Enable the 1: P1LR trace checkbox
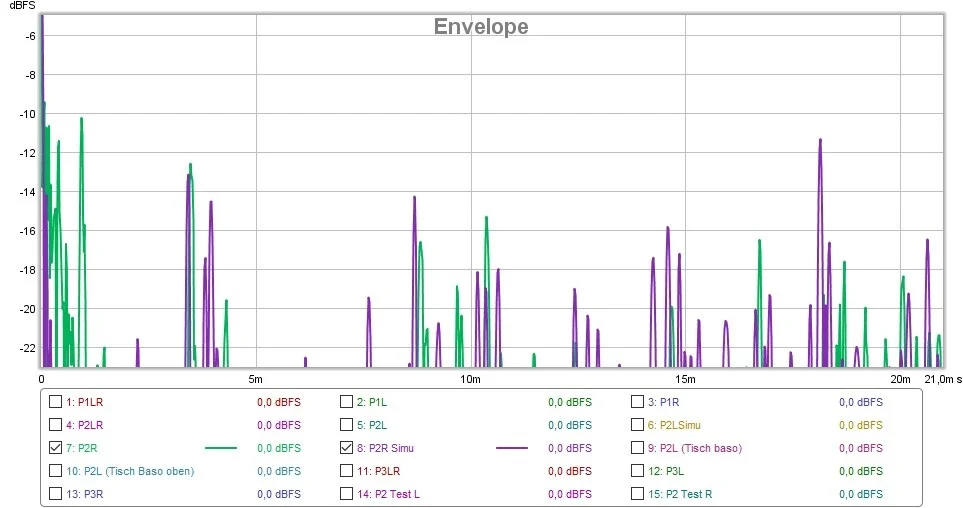The width and height of the screenshot is (963, 508). [55, 402]
